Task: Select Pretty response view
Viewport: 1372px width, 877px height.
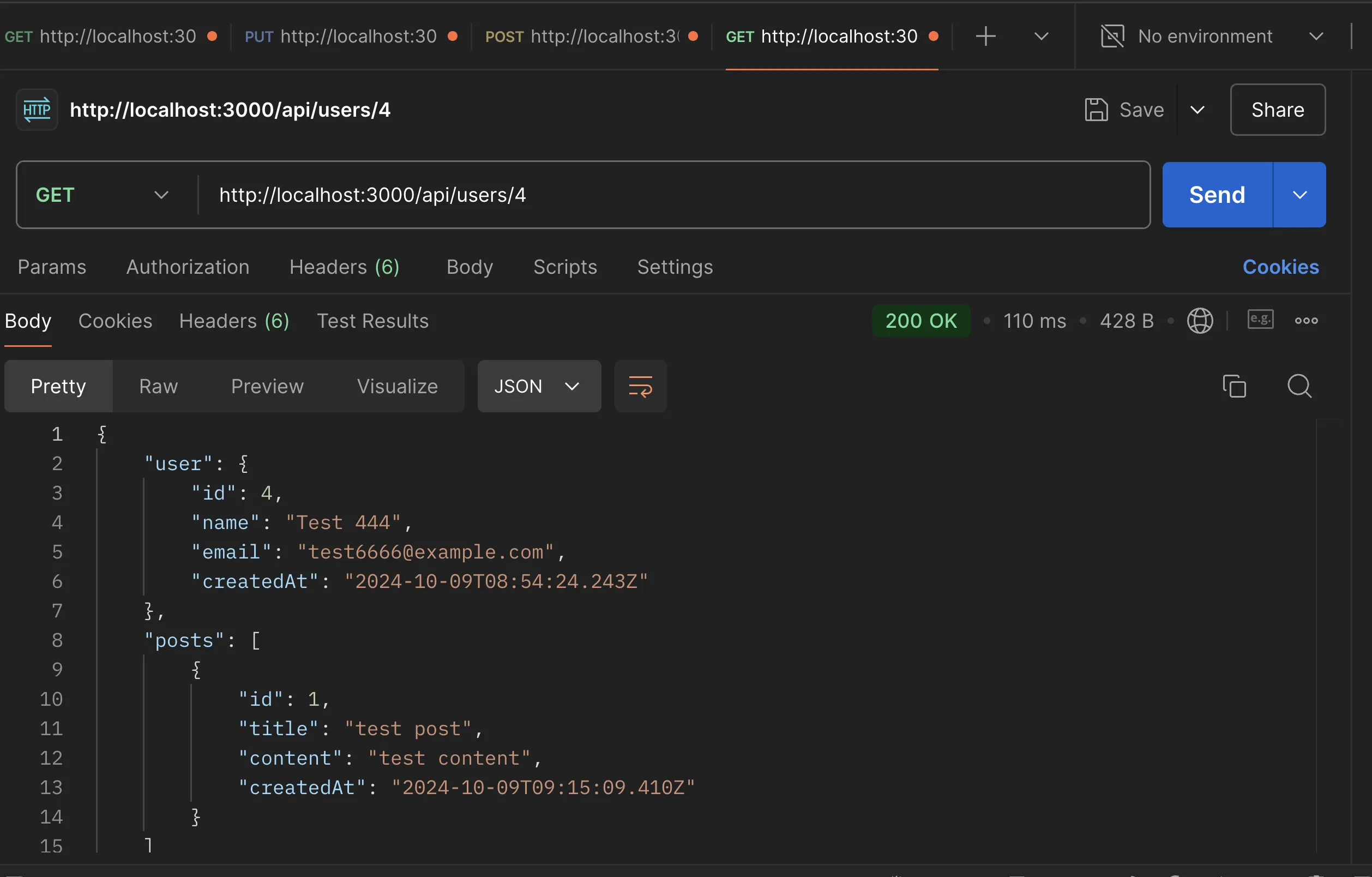Action: 58,386
